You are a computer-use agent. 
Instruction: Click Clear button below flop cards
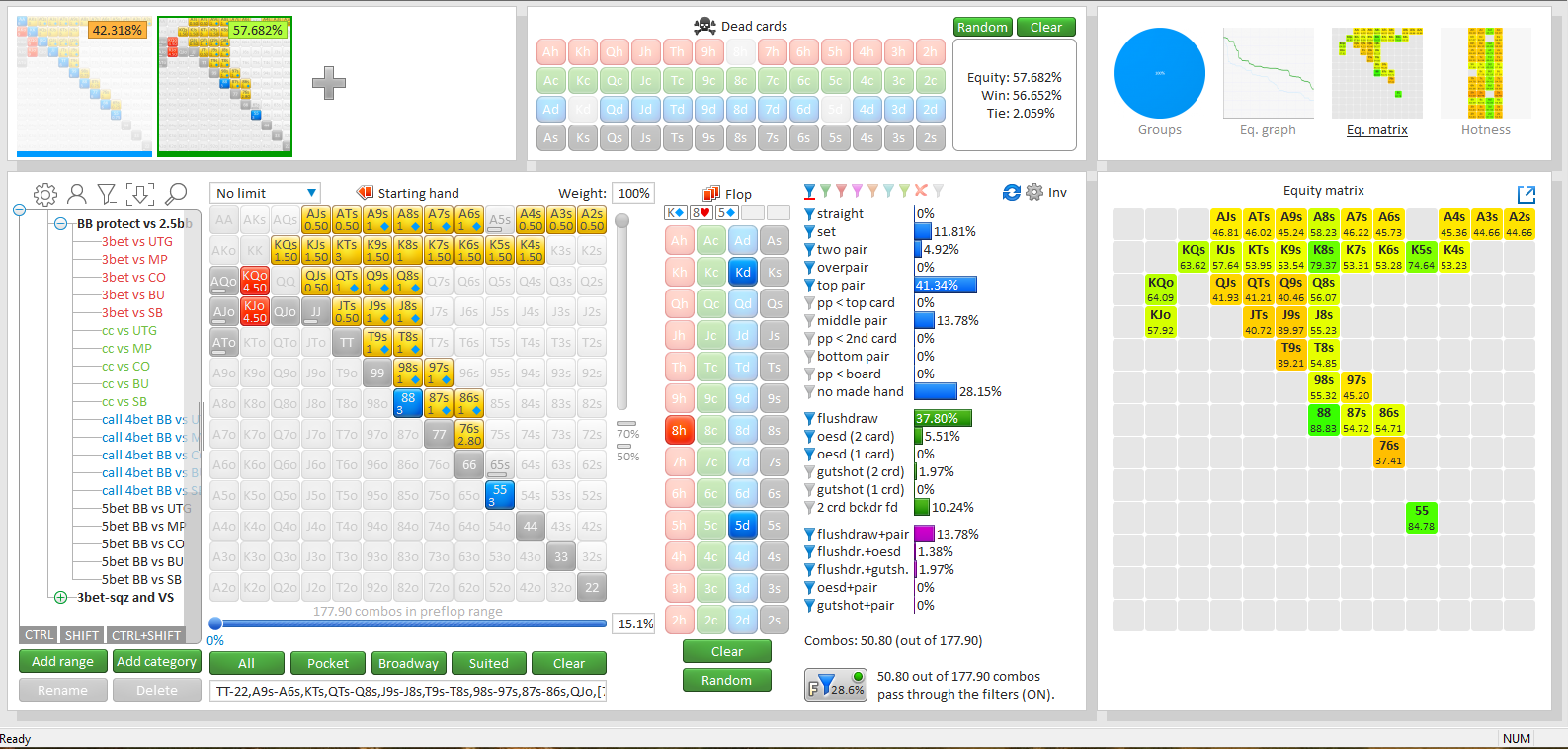727,652
